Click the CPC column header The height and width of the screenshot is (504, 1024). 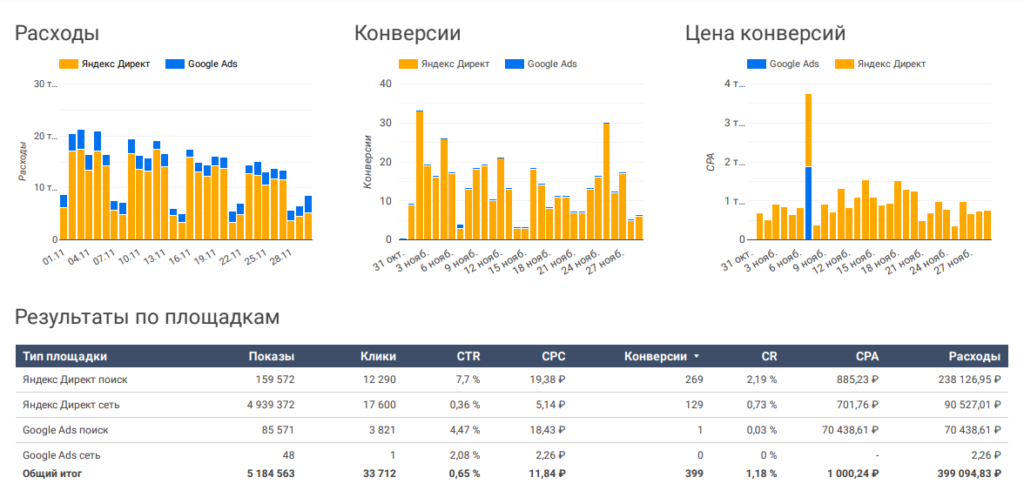(553, 356)
